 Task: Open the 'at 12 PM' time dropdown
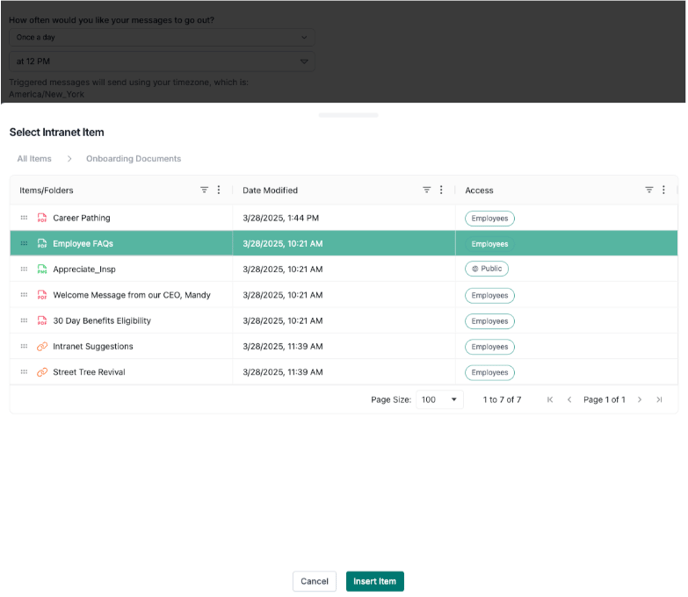click(x=162, y=61)
